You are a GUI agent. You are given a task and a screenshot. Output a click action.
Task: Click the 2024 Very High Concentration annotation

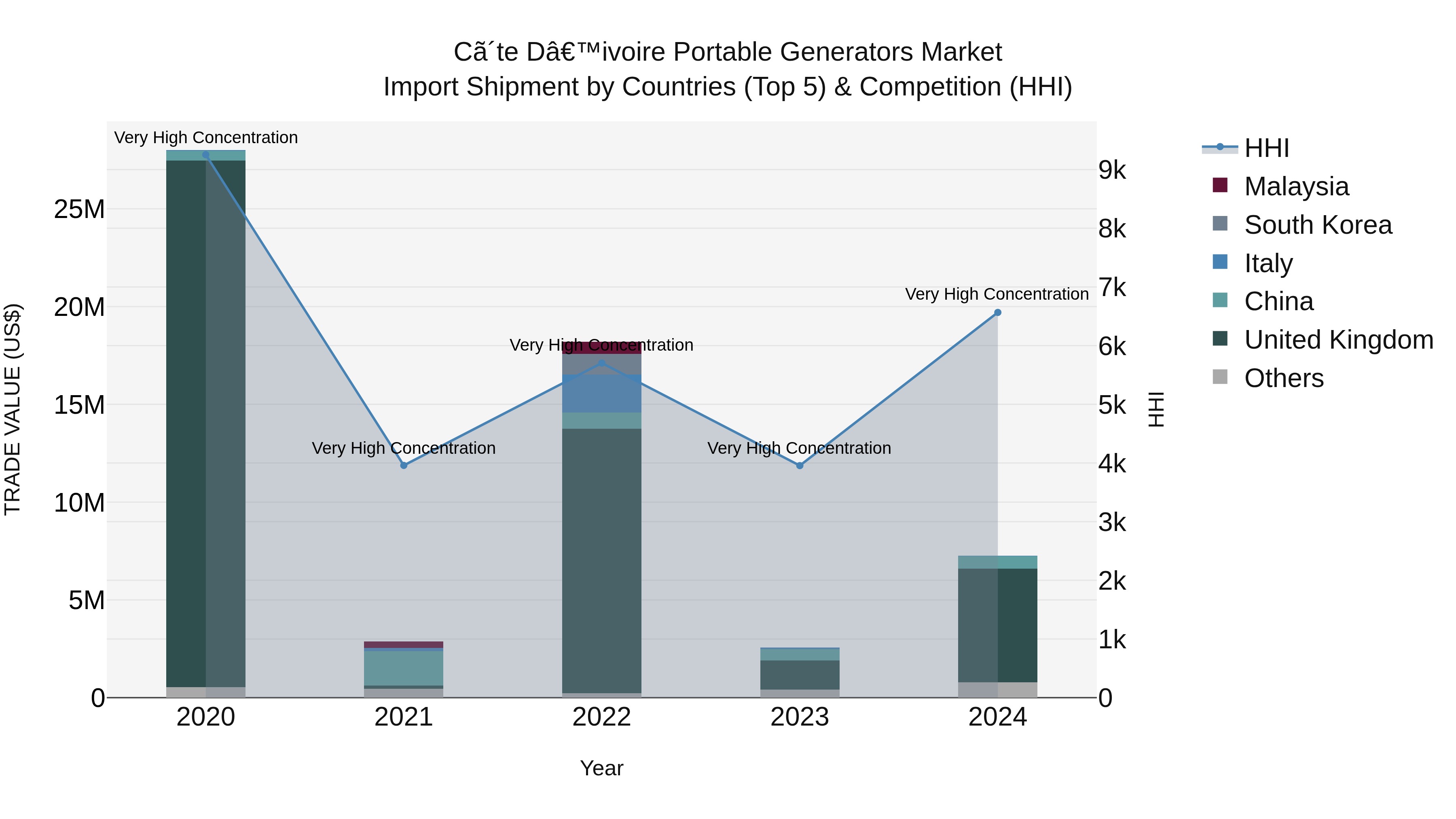point(997,294)
